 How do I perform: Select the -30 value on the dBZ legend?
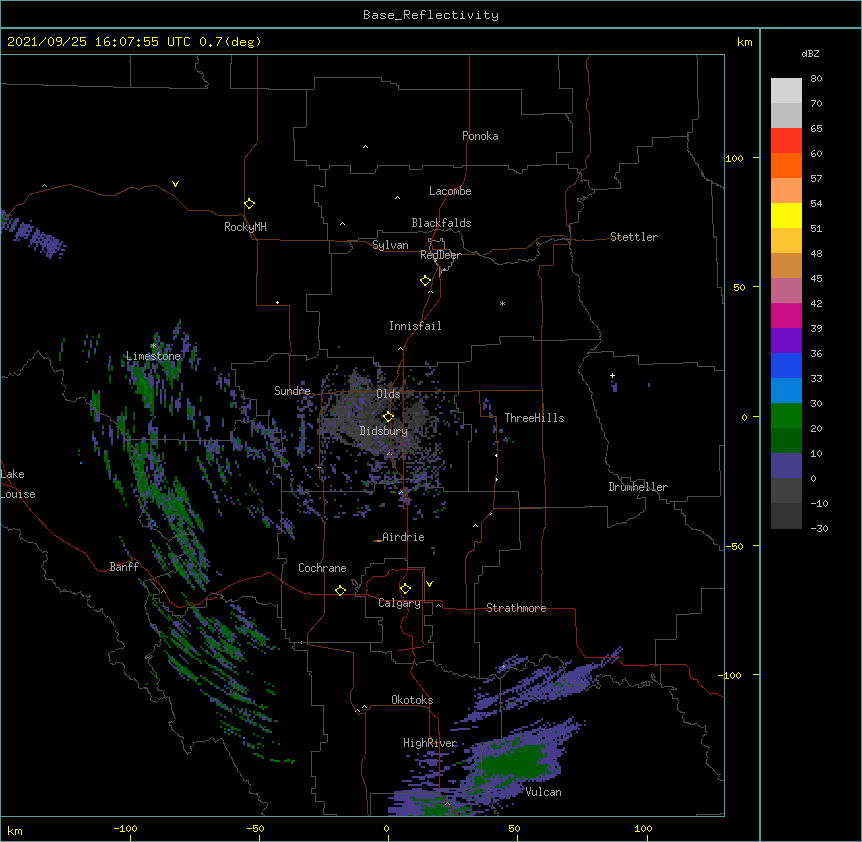[819, 529]
